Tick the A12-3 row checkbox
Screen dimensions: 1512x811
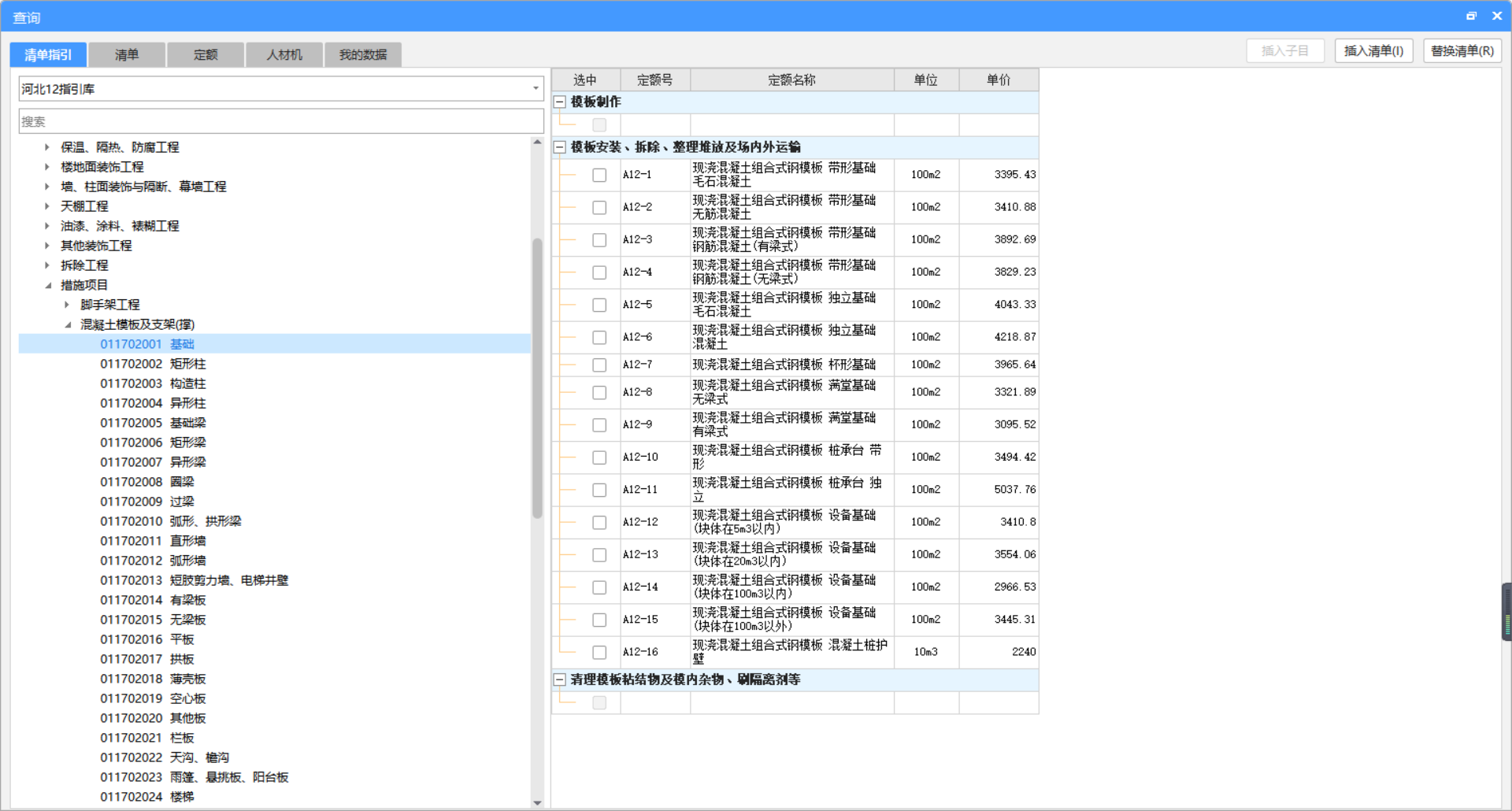tap(599, 239)
